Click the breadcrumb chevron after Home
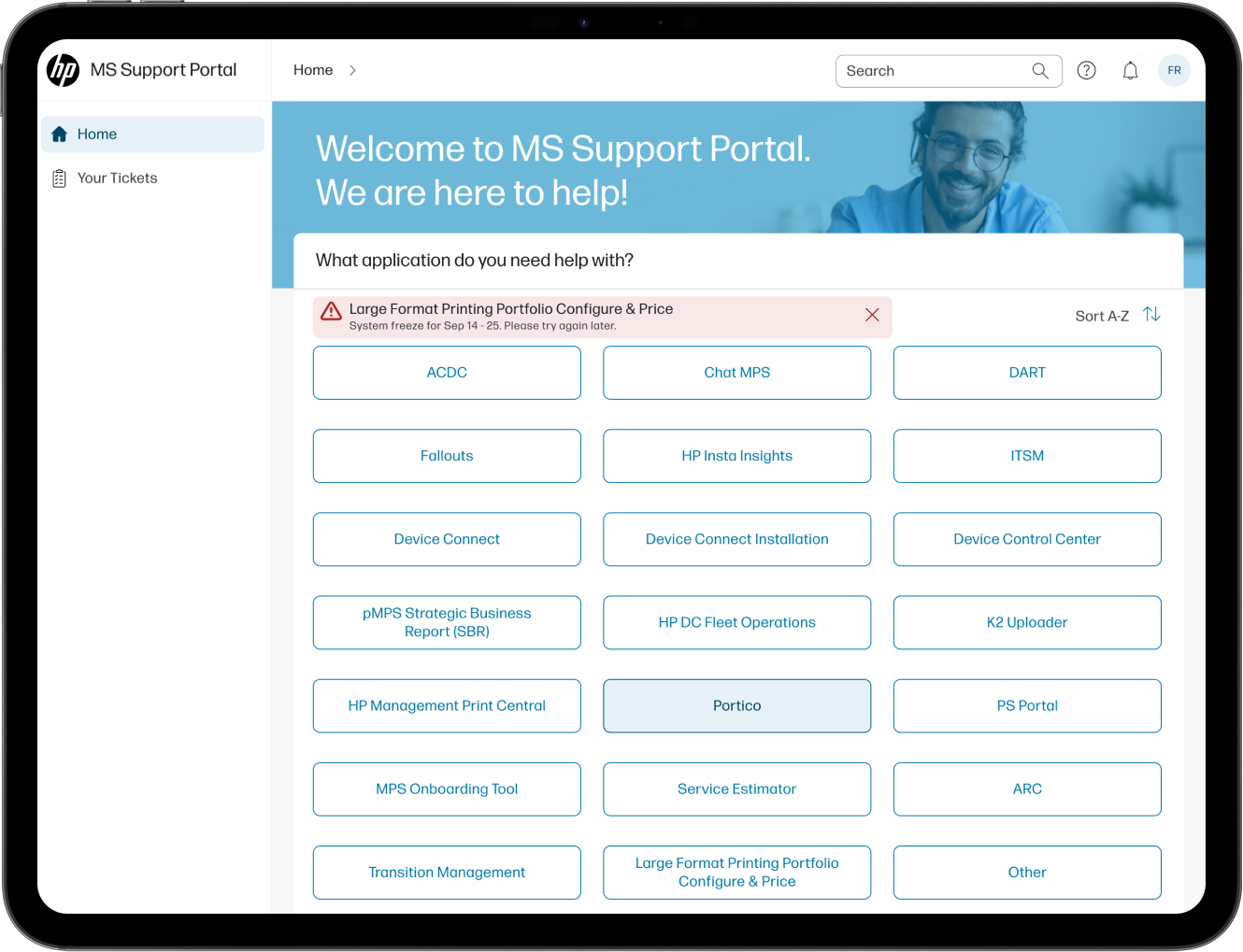 click(x=352, y=71)
